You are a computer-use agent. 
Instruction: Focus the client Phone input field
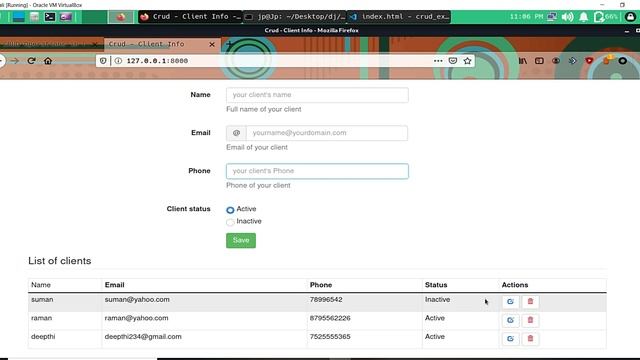(x=317, y=171)
